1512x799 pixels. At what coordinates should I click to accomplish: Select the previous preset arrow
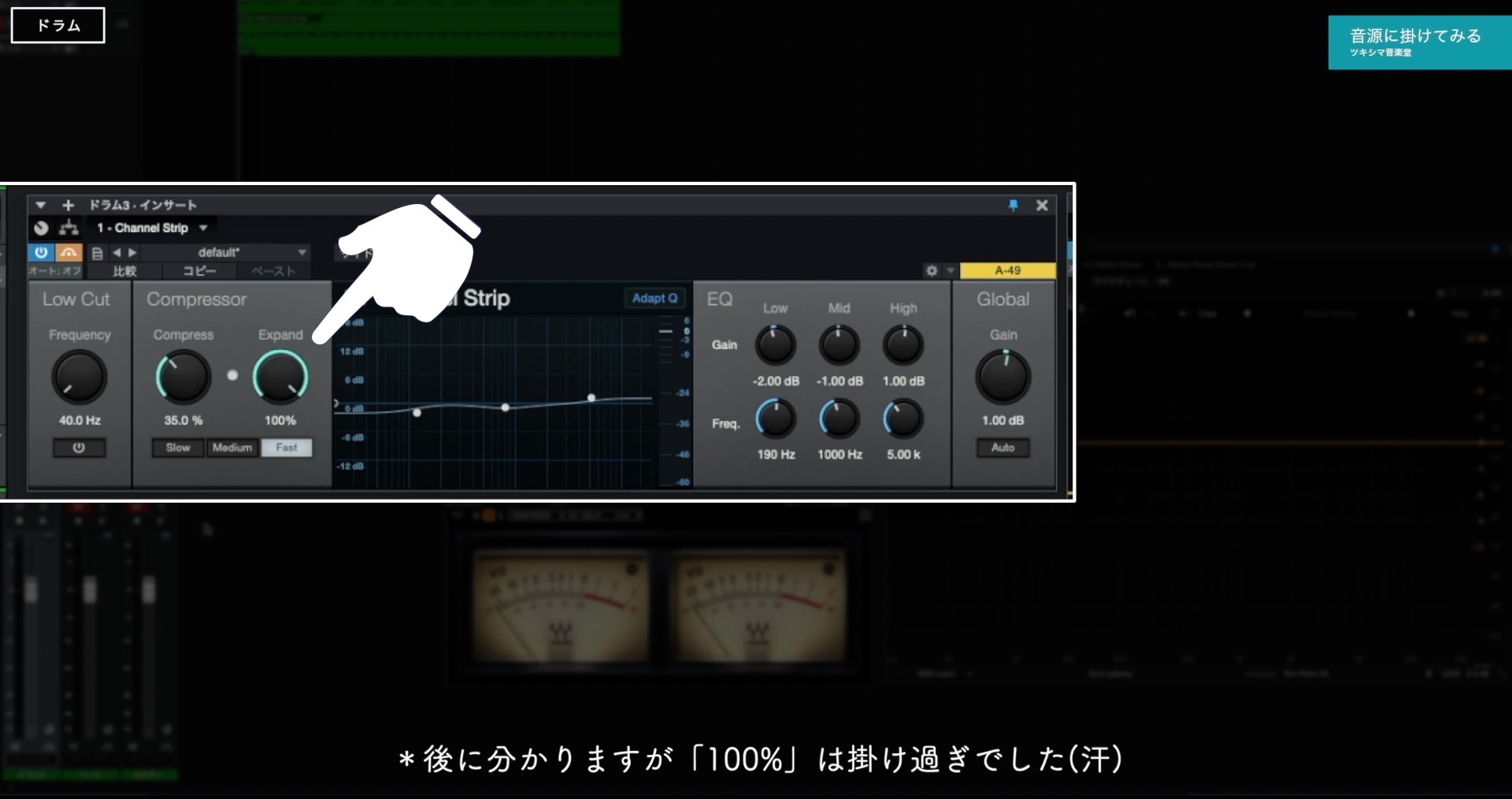(x=117, y=252)
